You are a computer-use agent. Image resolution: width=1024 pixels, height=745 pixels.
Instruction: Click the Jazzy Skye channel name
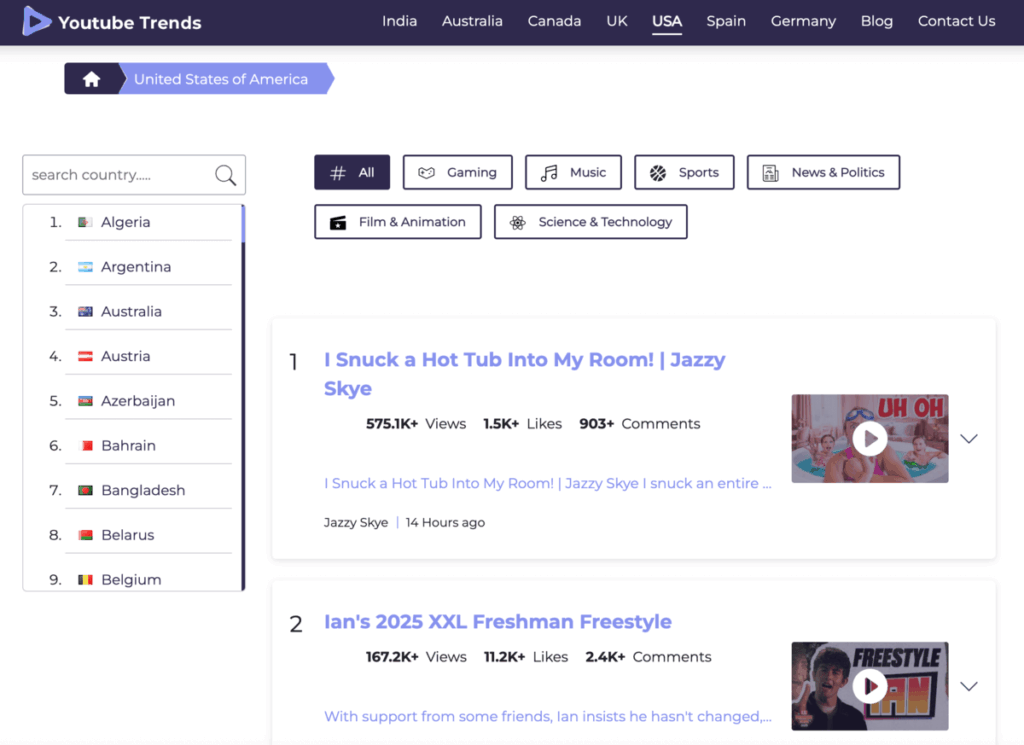(x=356, y=522)
